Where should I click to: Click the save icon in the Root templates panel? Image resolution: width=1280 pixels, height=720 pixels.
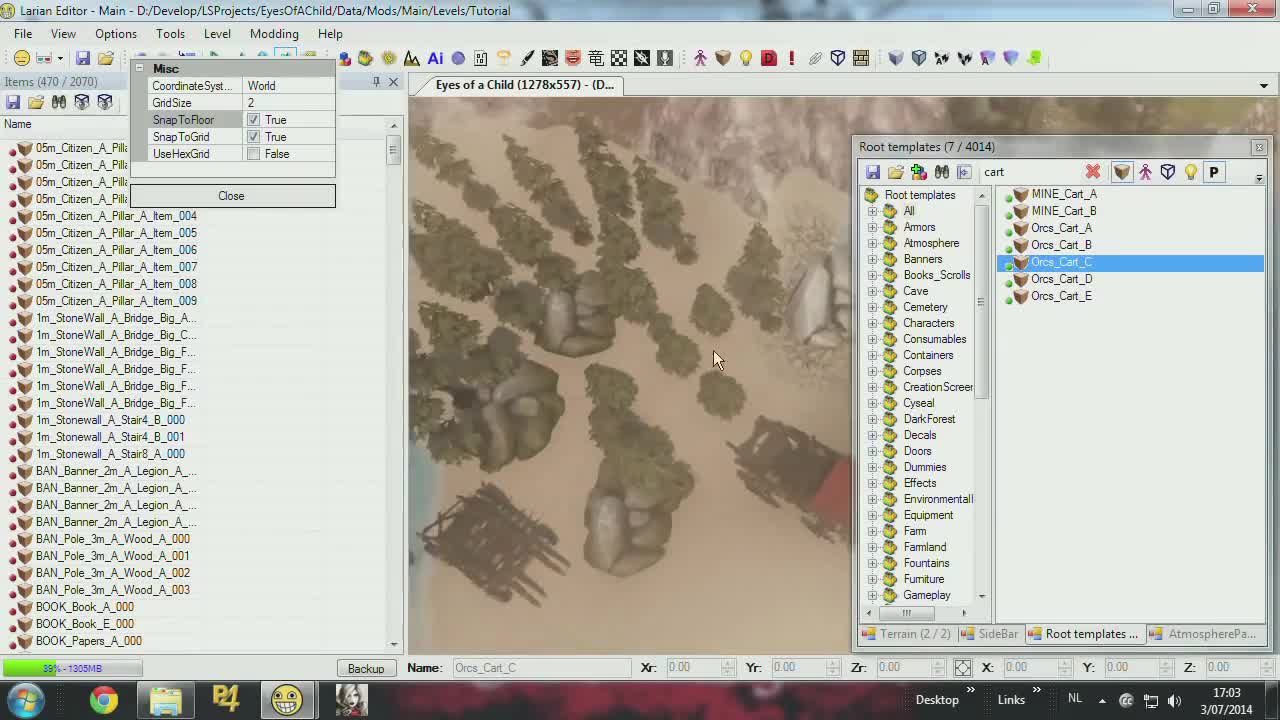[873, 172]
